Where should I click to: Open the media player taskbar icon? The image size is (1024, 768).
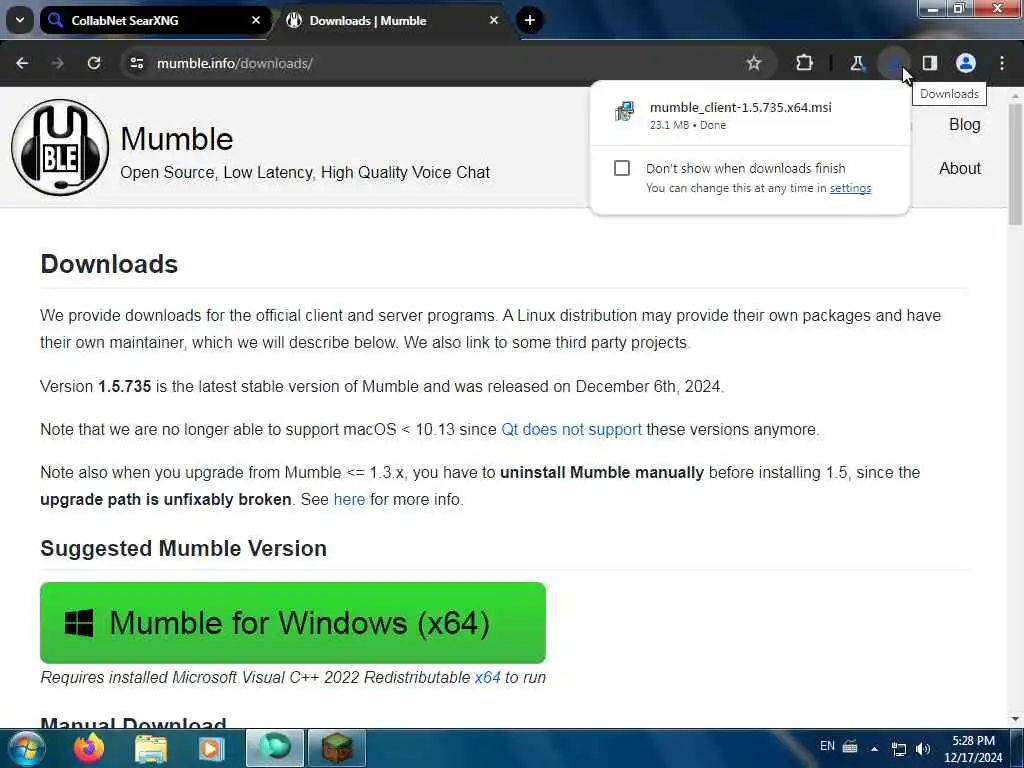pyautogui.click(x=212, y=748)
